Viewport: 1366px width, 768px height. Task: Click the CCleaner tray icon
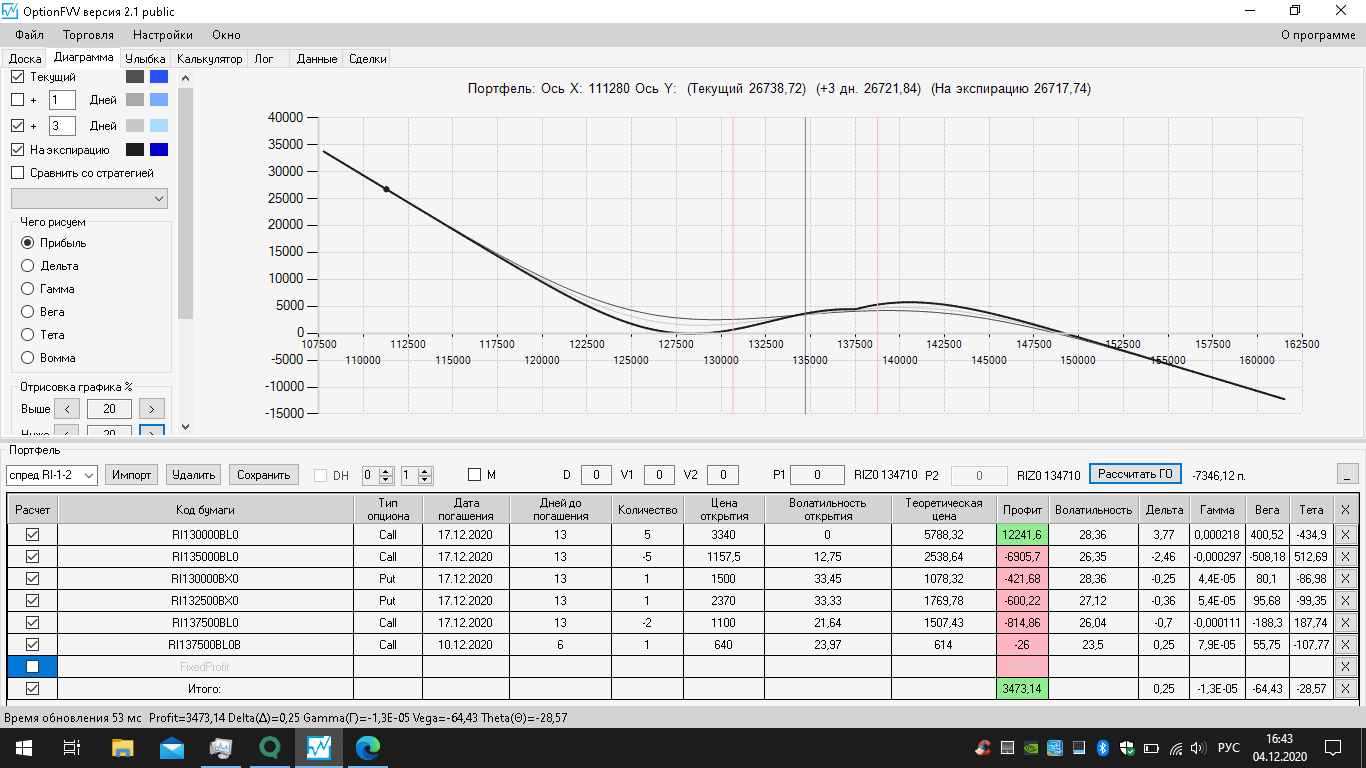click(x=984, y=748)
